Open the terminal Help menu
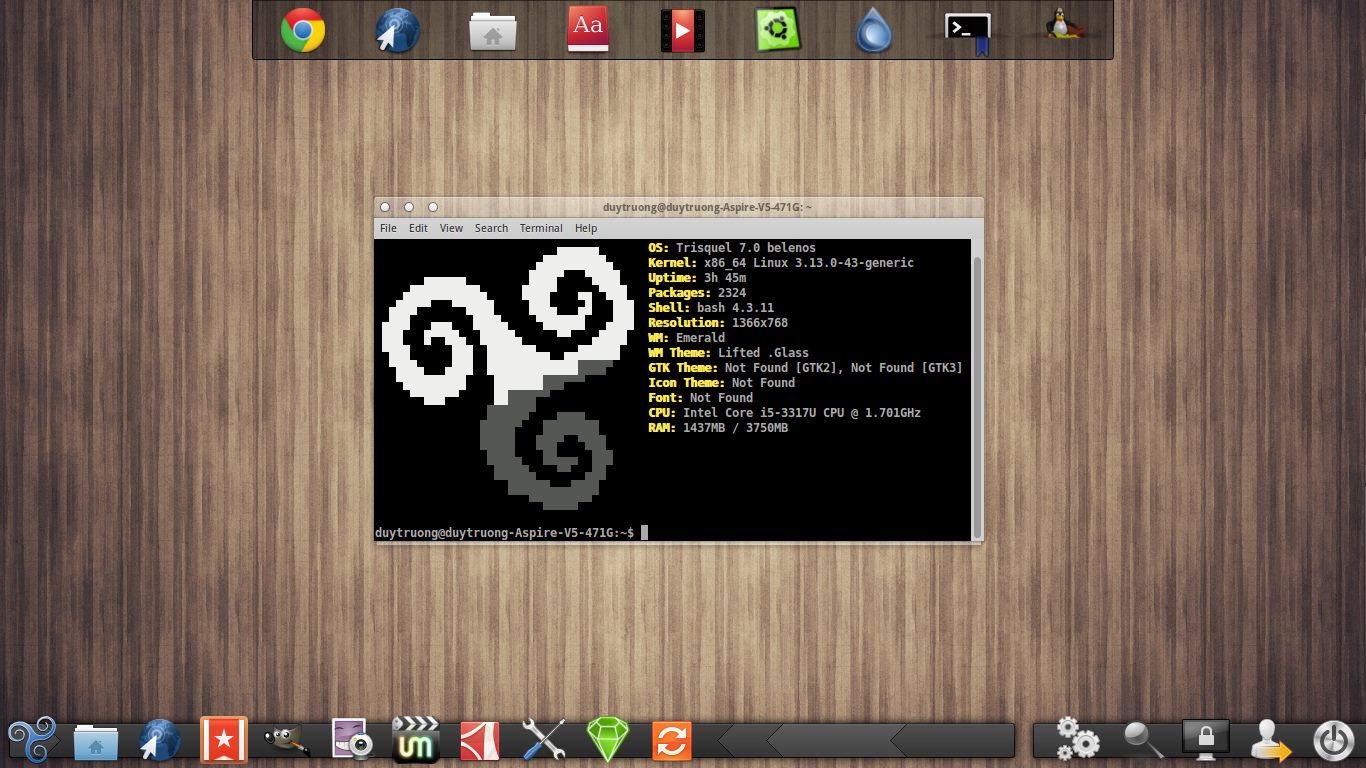1366x768 pixels. [586, 228]
